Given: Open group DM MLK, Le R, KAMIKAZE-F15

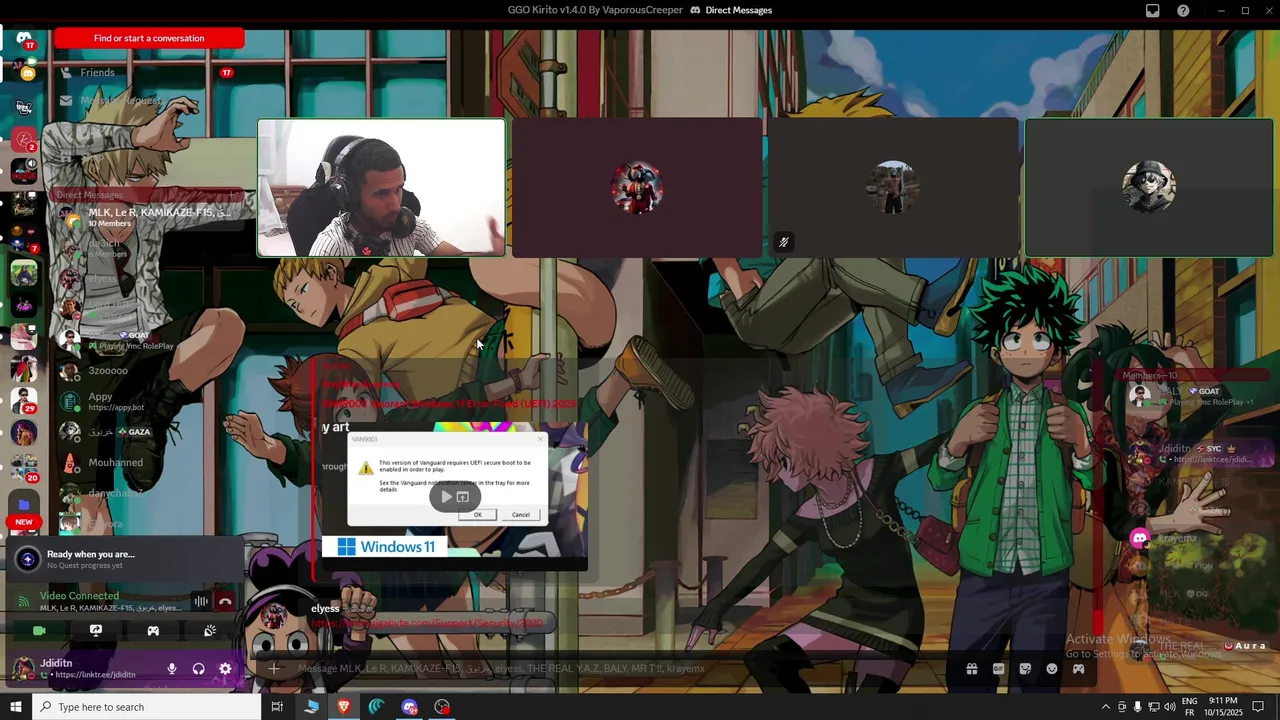Looking at the screenshot, I should (x=148, y=217).
